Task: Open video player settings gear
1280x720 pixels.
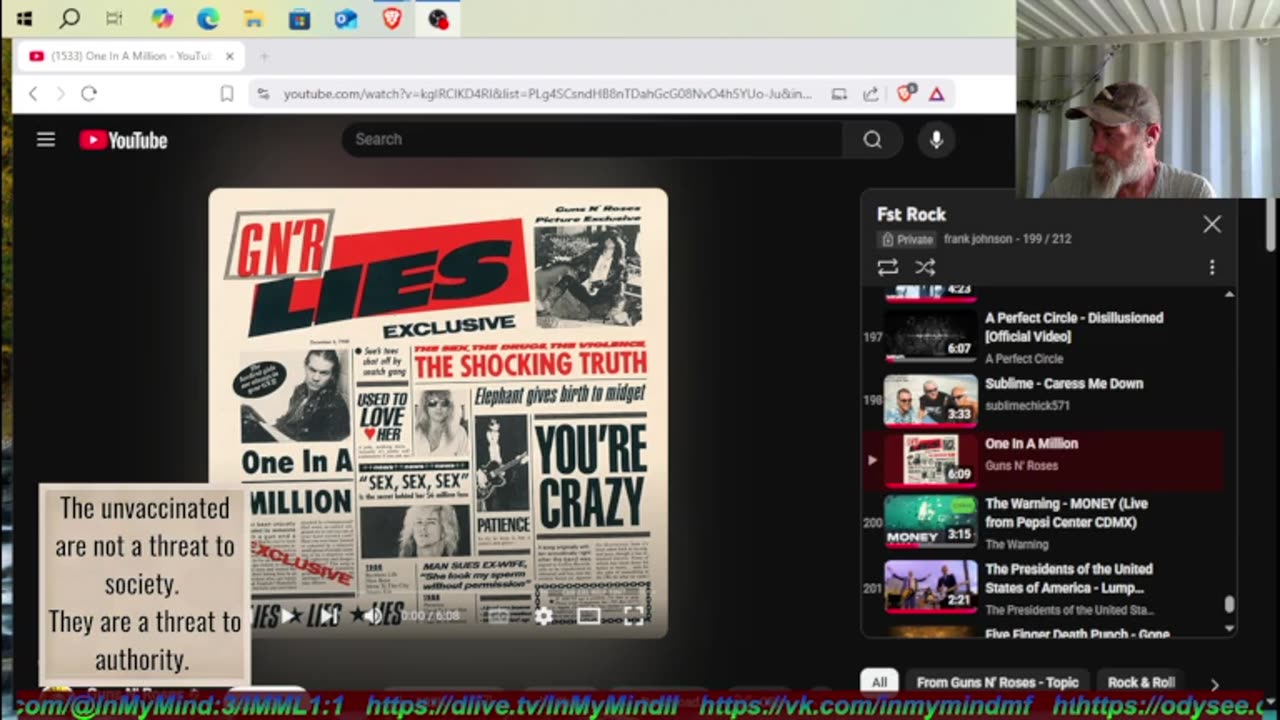Action: coord(543,615)
